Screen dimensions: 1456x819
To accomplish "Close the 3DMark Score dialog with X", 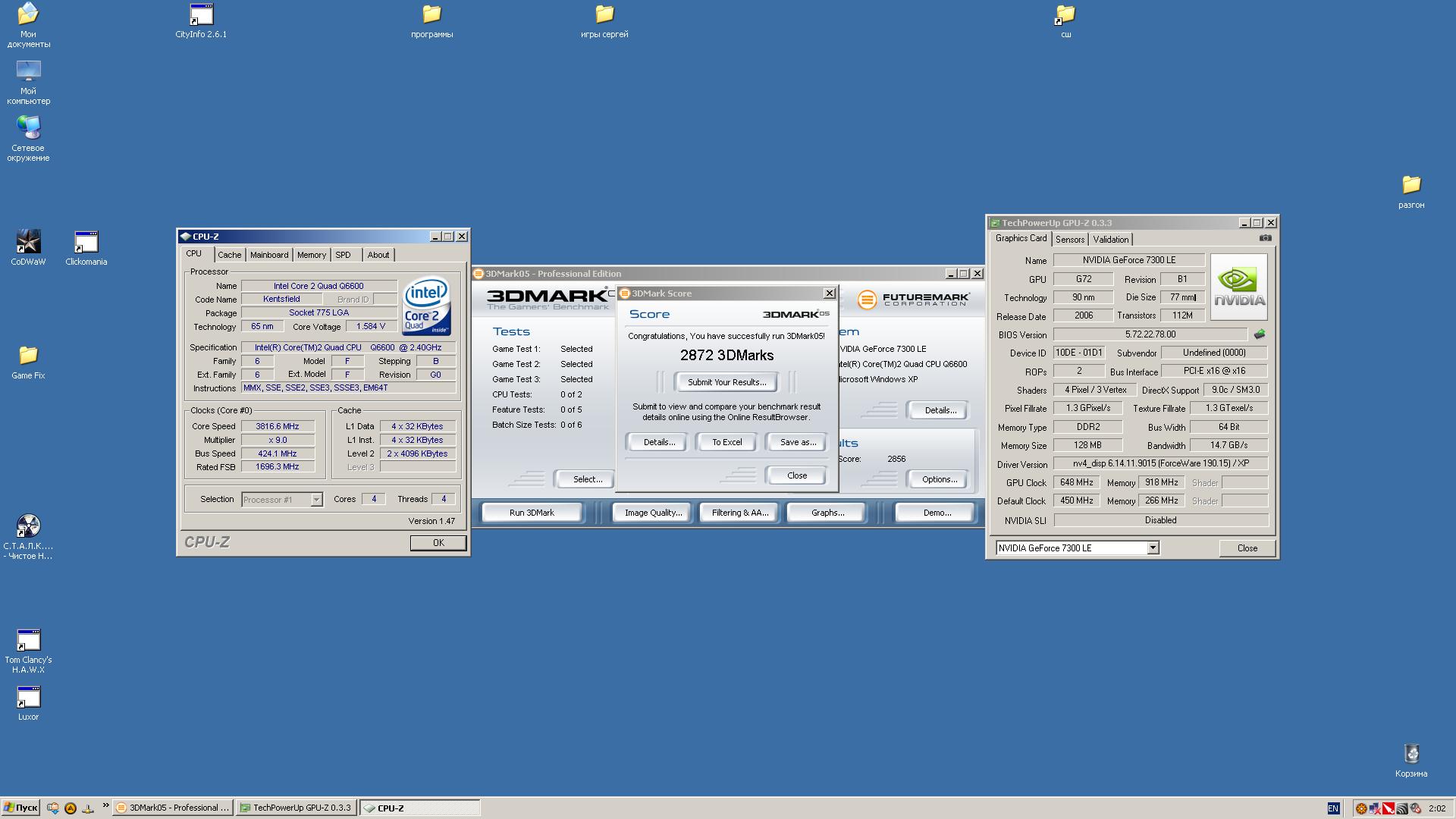I will [x=830, y=293].
